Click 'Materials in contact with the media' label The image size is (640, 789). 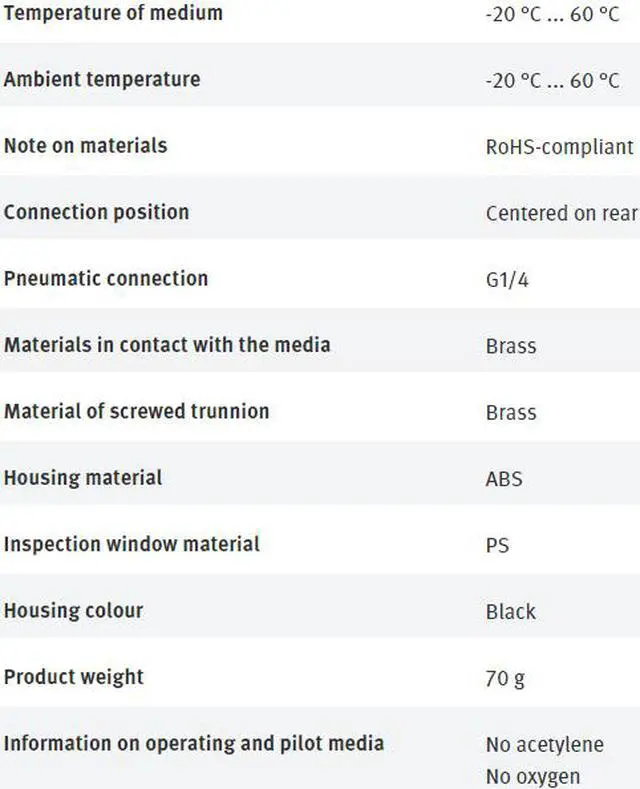(167, 345)
